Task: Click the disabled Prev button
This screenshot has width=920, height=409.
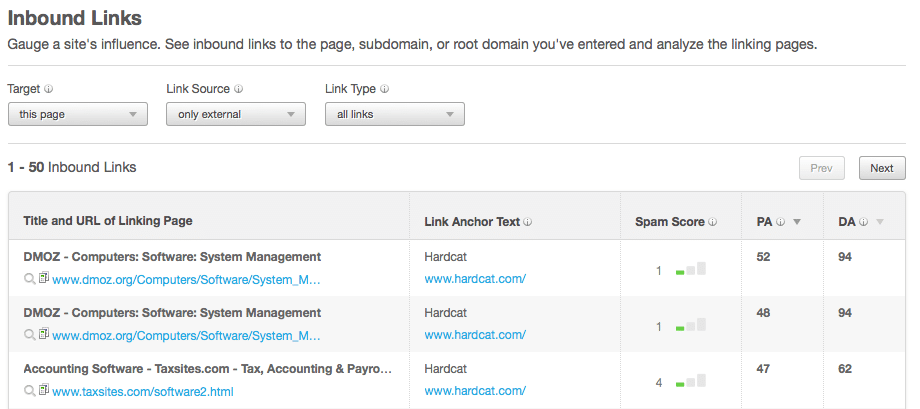Action: [x=821, y=168]
